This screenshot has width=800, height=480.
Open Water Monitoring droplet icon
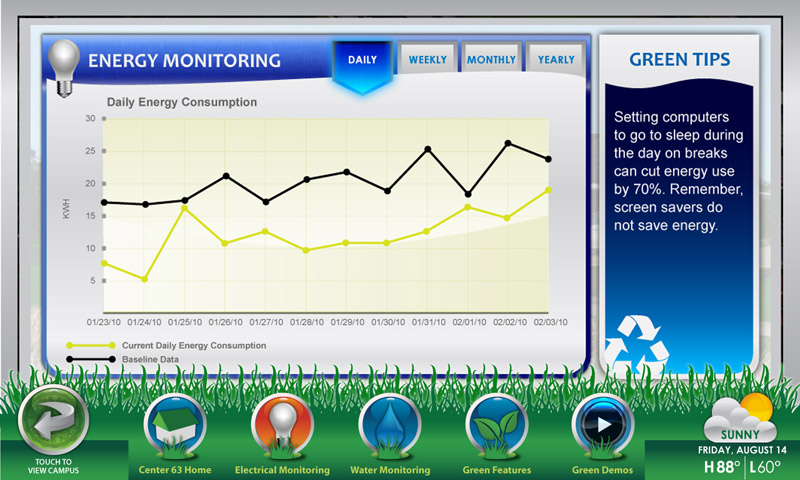click(x=390, y=425)
